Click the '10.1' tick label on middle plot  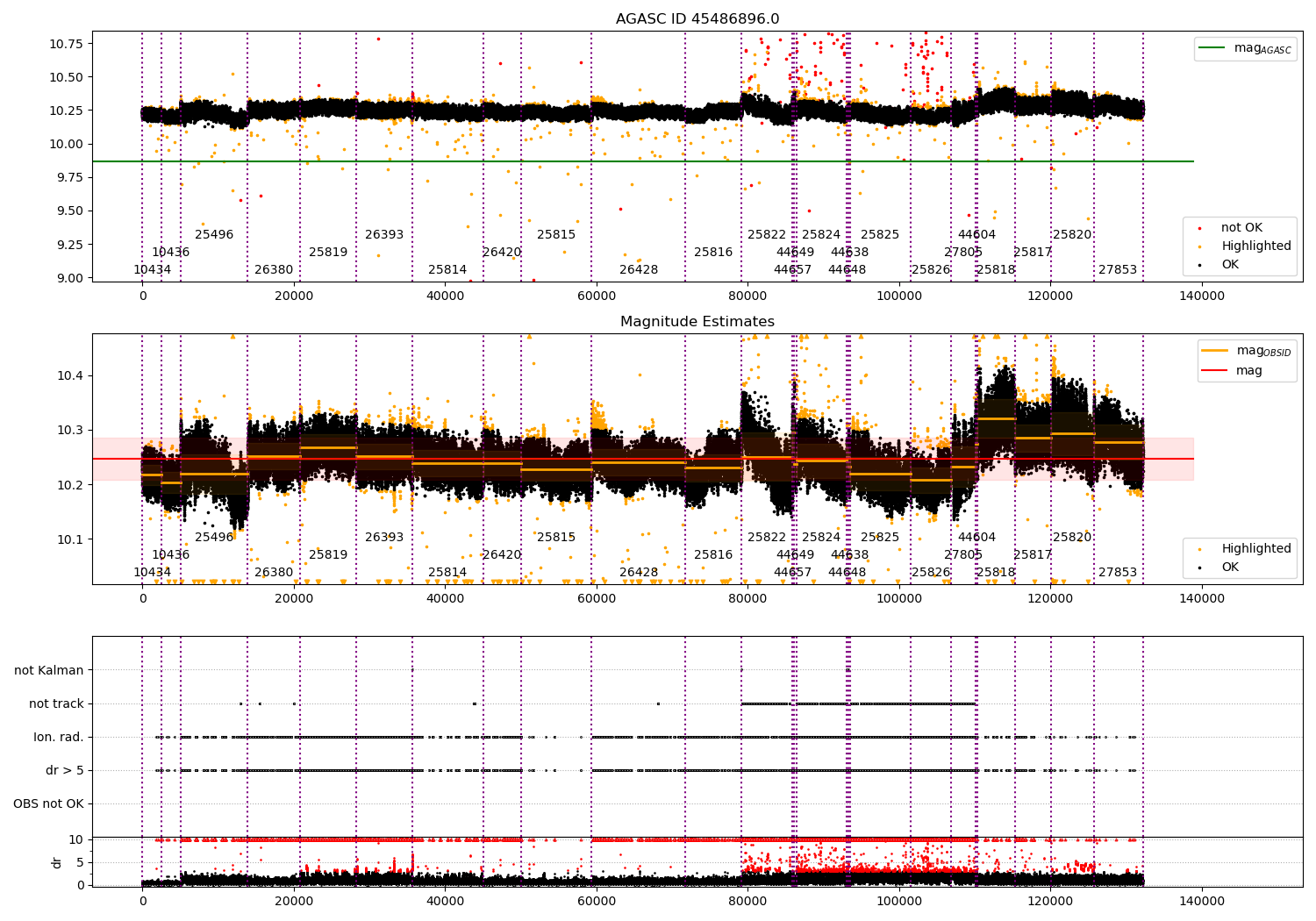70,539
